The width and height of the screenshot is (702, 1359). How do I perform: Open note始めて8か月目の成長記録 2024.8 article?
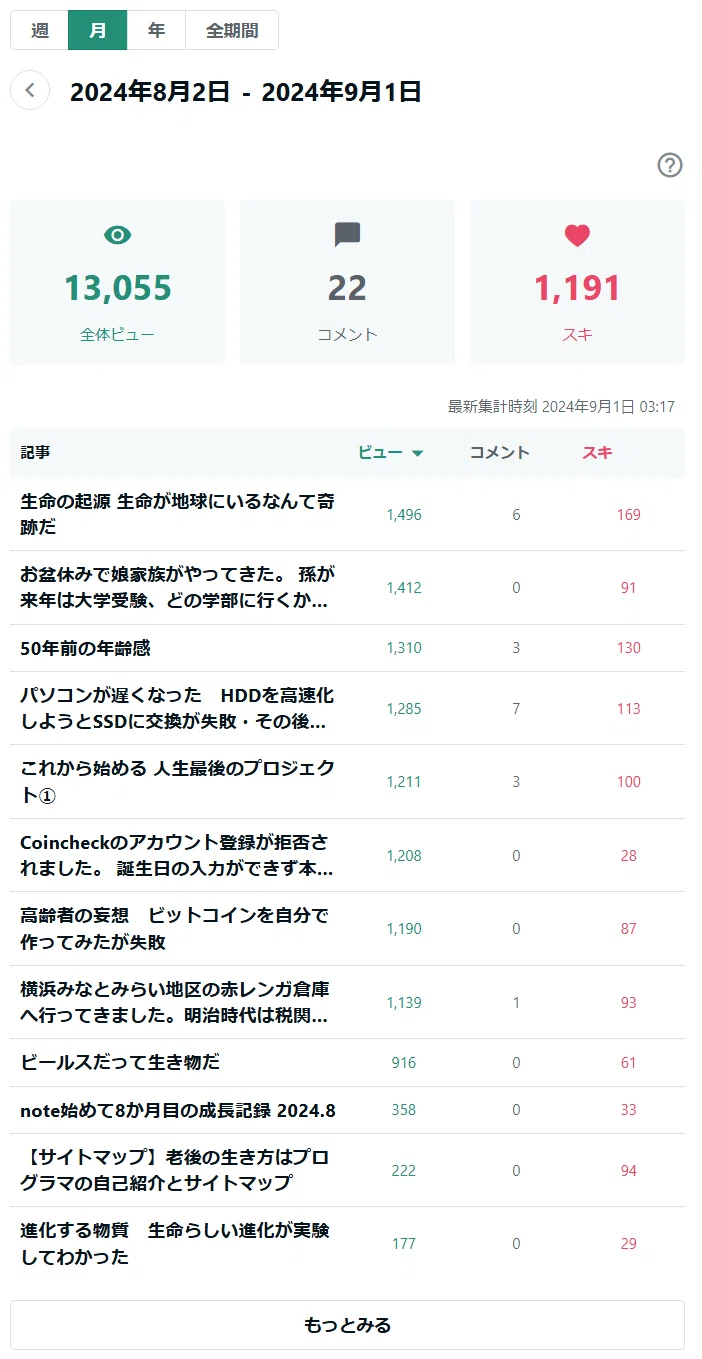click(x=178, y=1110)
